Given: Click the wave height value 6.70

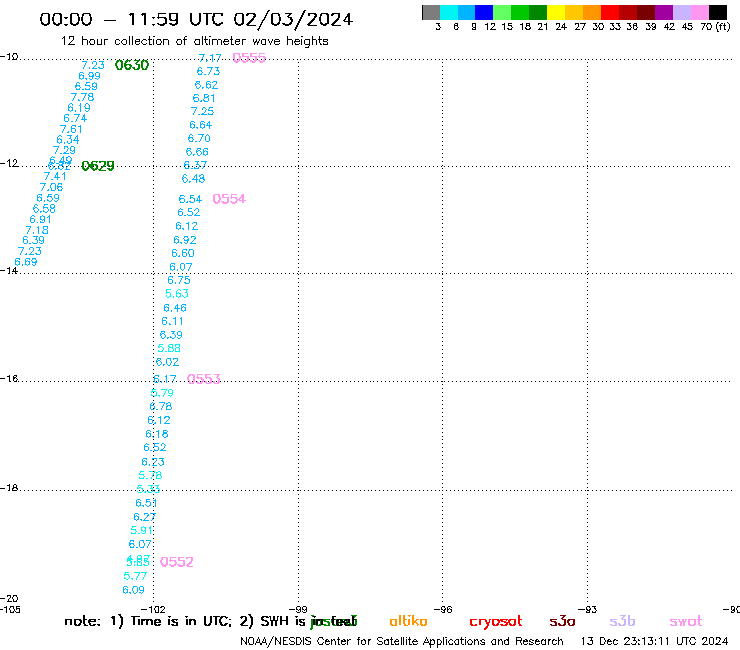Looking at the screenshot, I should click(x=199, y=138).
